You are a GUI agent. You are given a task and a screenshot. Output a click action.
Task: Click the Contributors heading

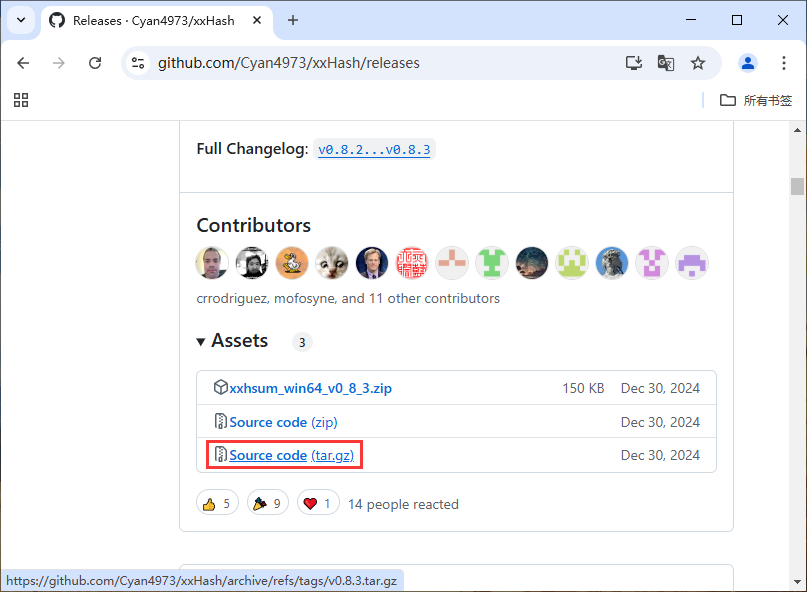[254, 225]
